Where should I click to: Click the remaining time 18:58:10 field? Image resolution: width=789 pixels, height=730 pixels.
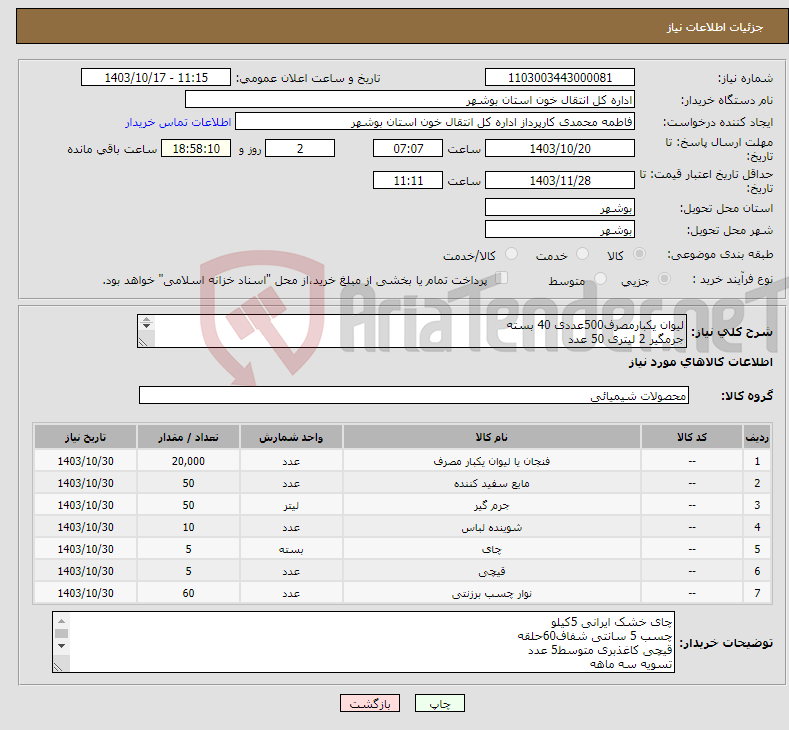tap(196, 148)
